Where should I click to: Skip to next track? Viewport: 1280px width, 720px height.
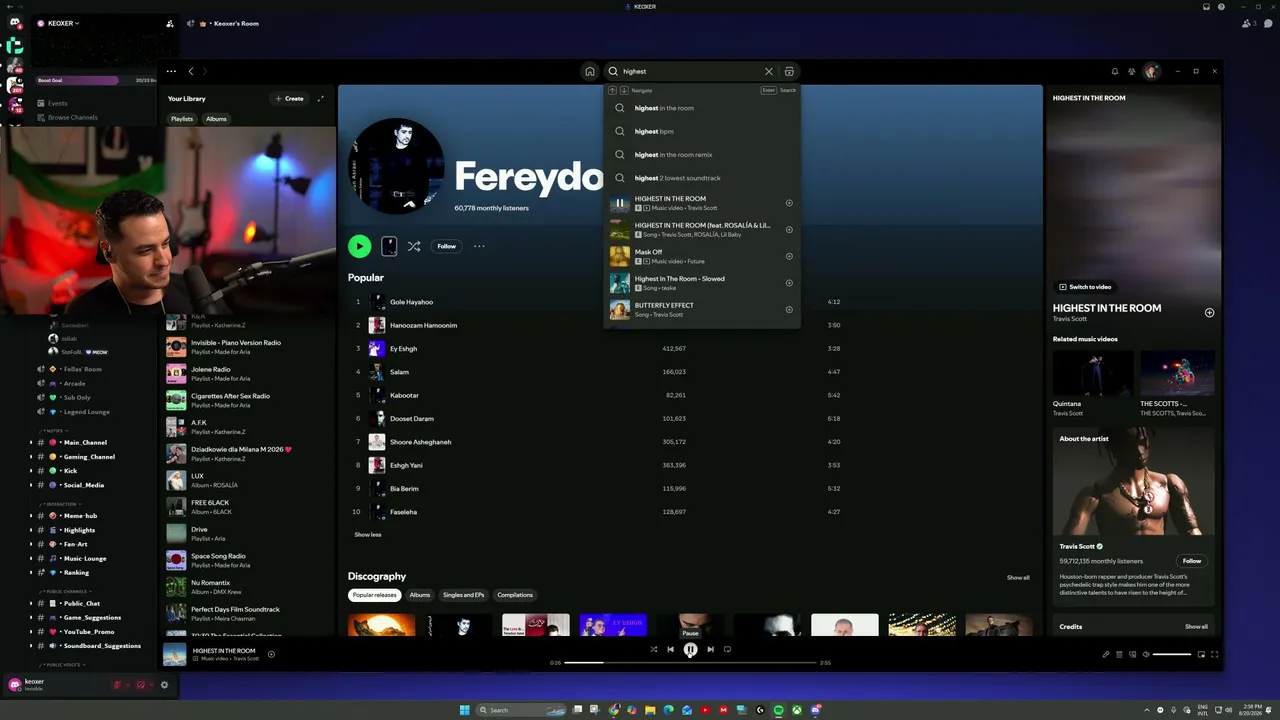point(710,649)
